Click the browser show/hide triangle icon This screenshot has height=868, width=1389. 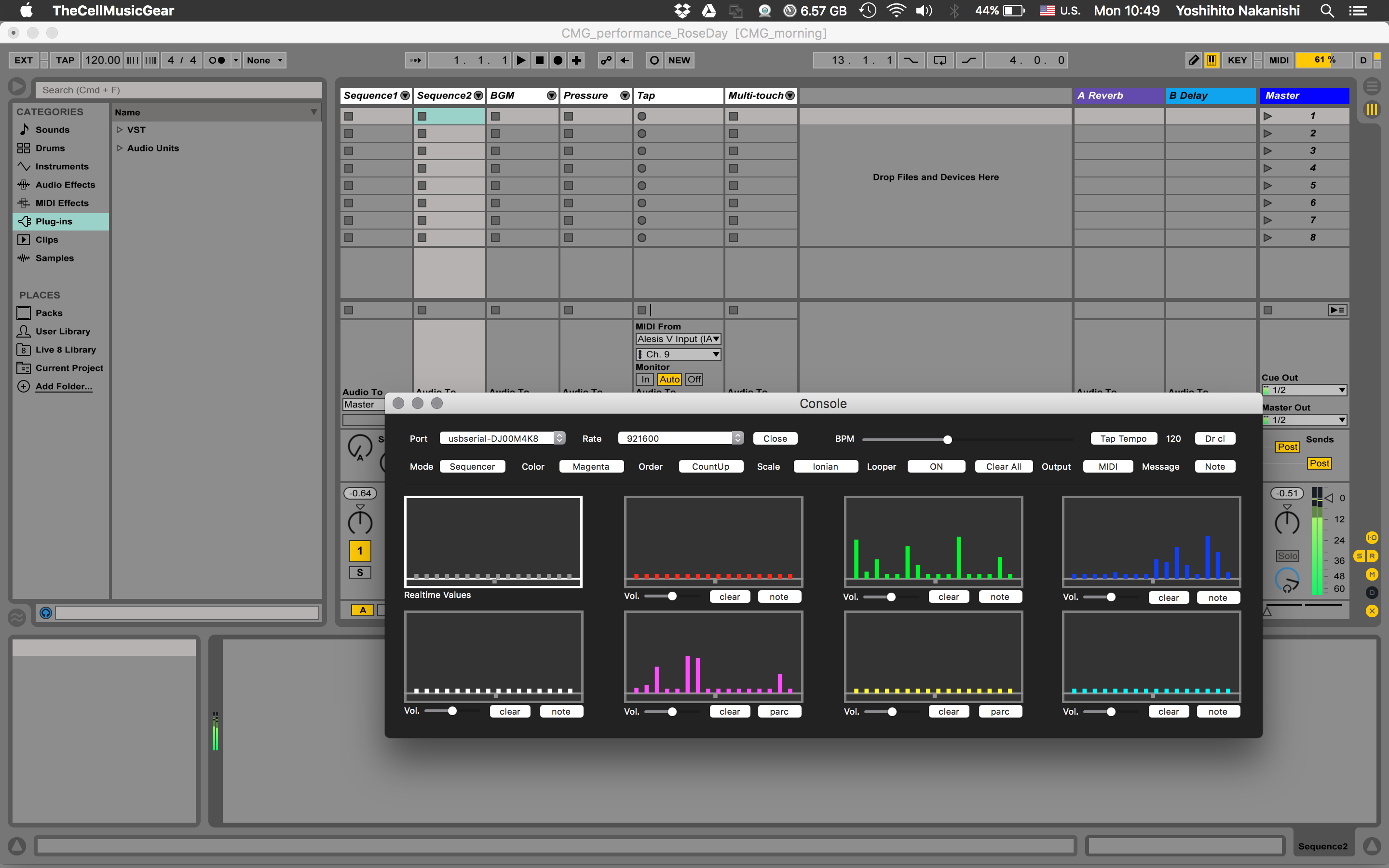[x=17, y=87]
